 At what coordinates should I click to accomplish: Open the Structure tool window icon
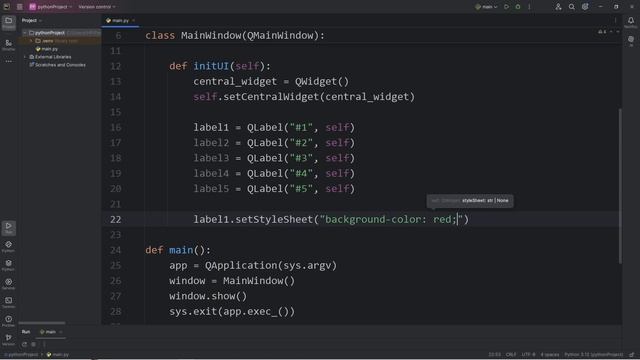9,45
